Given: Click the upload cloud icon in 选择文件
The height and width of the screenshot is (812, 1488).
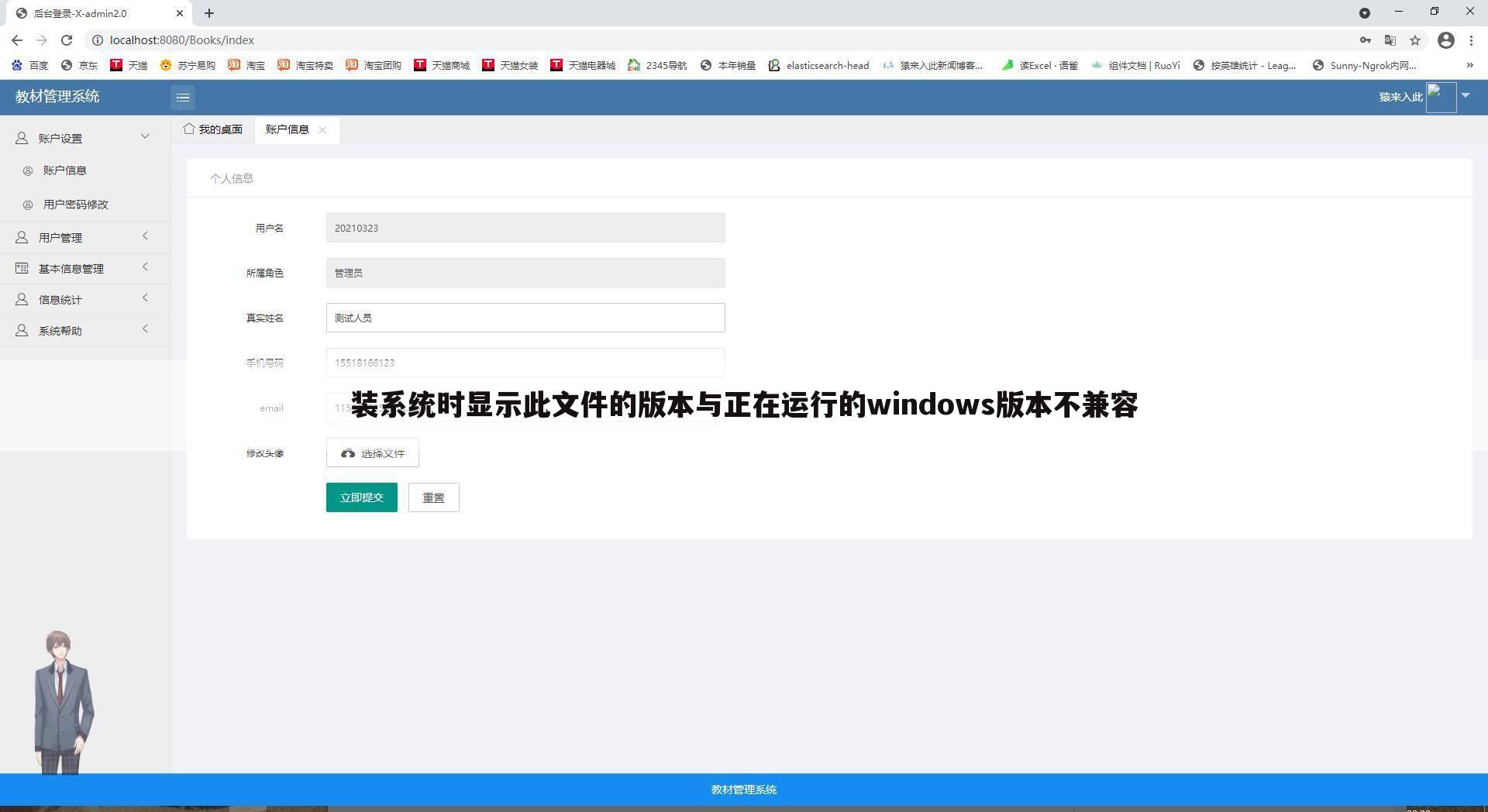Looking at the screenshot, I should (x=347, y=453).
